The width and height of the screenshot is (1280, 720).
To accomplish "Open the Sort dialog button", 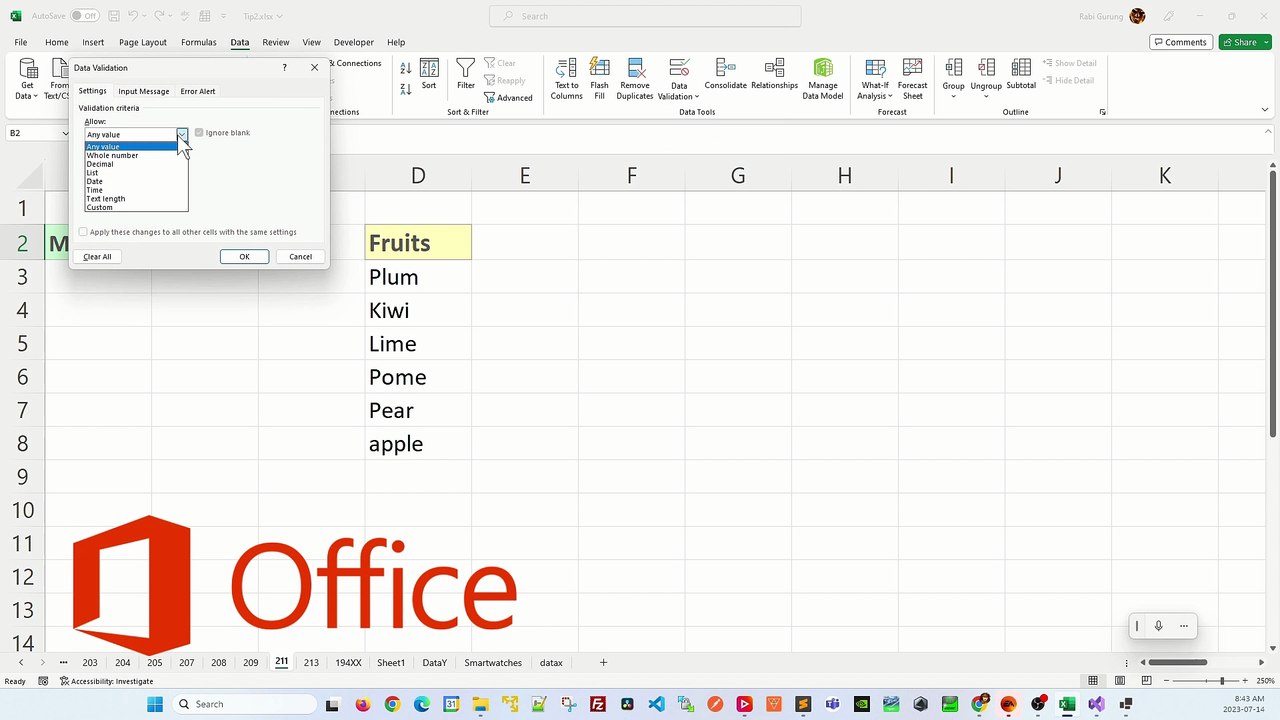I will coord(429,75).
